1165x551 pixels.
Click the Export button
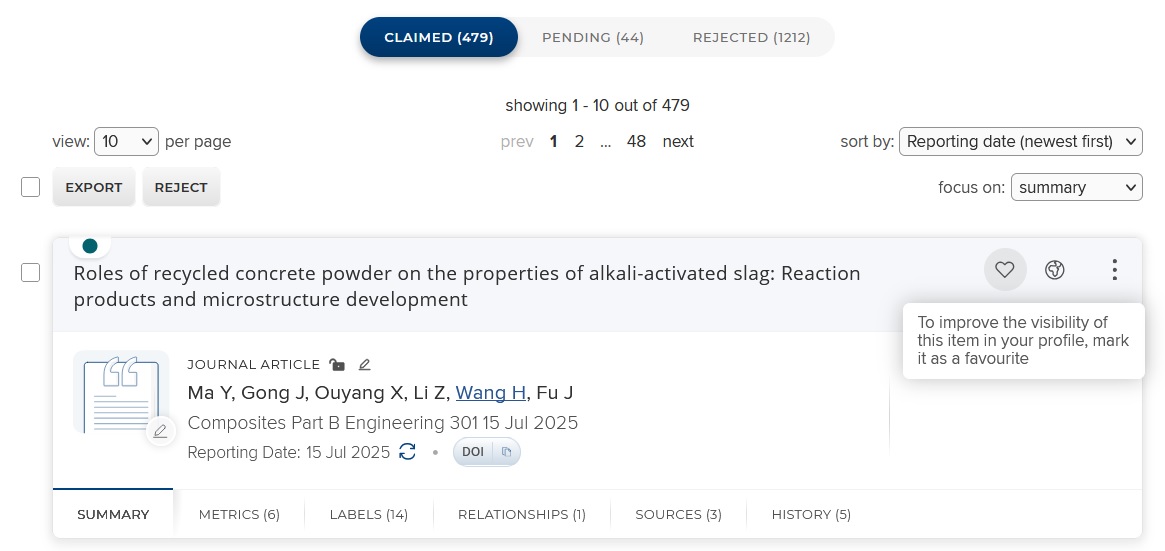click(x=94, y=187)
